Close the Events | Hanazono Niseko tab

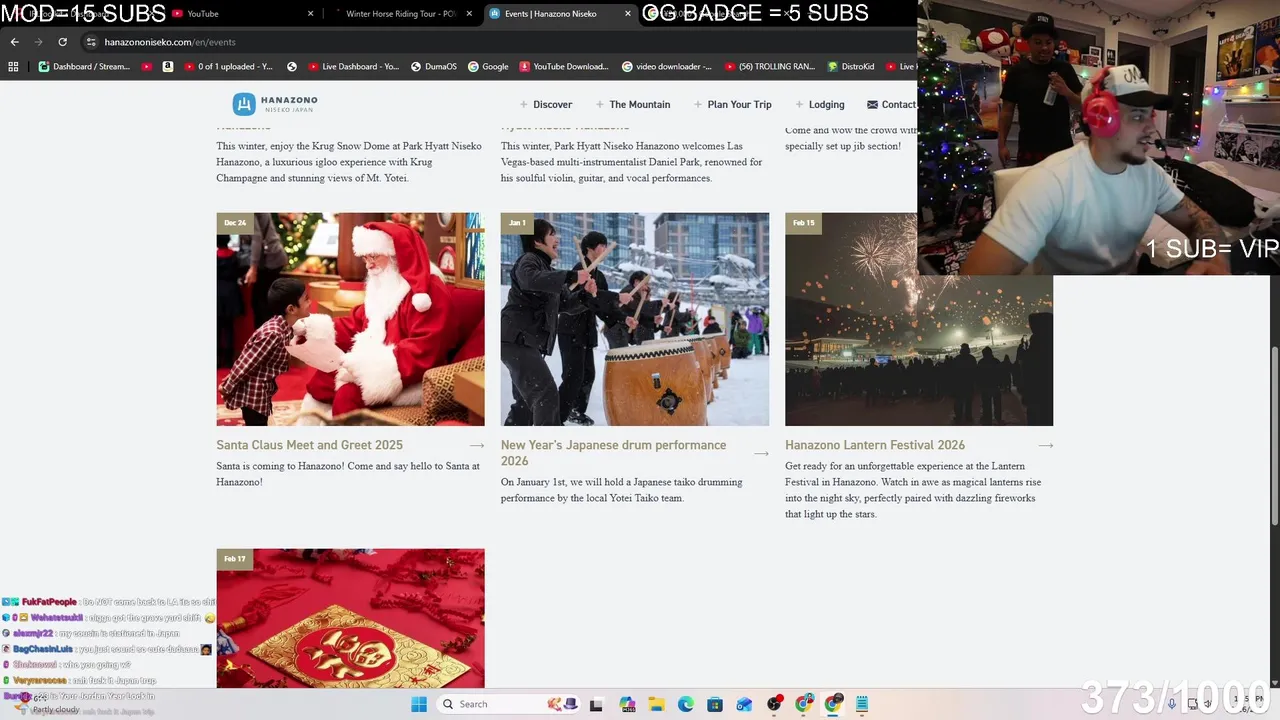[x=628, y=14]
